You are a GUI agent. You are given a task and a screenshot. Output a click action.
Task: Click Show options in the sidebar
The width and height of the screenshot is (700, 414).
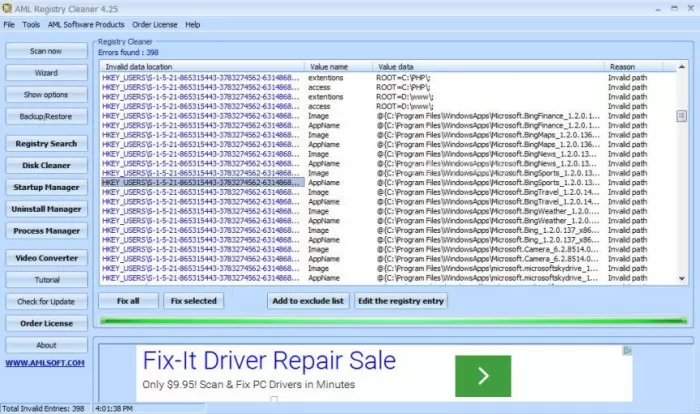pos(46,95)
